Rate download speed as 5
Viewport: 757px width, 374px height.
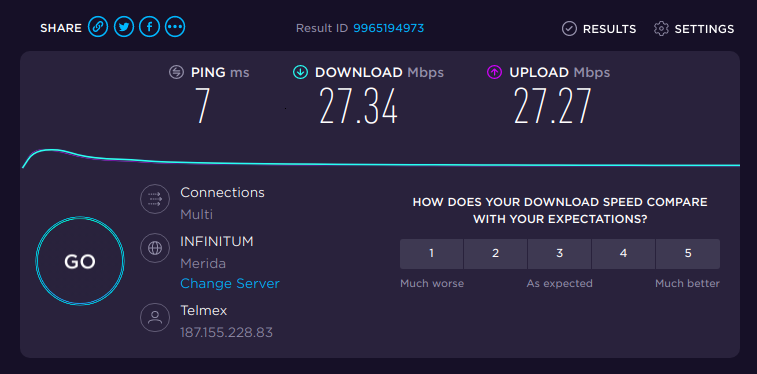(x=688, y=253)
